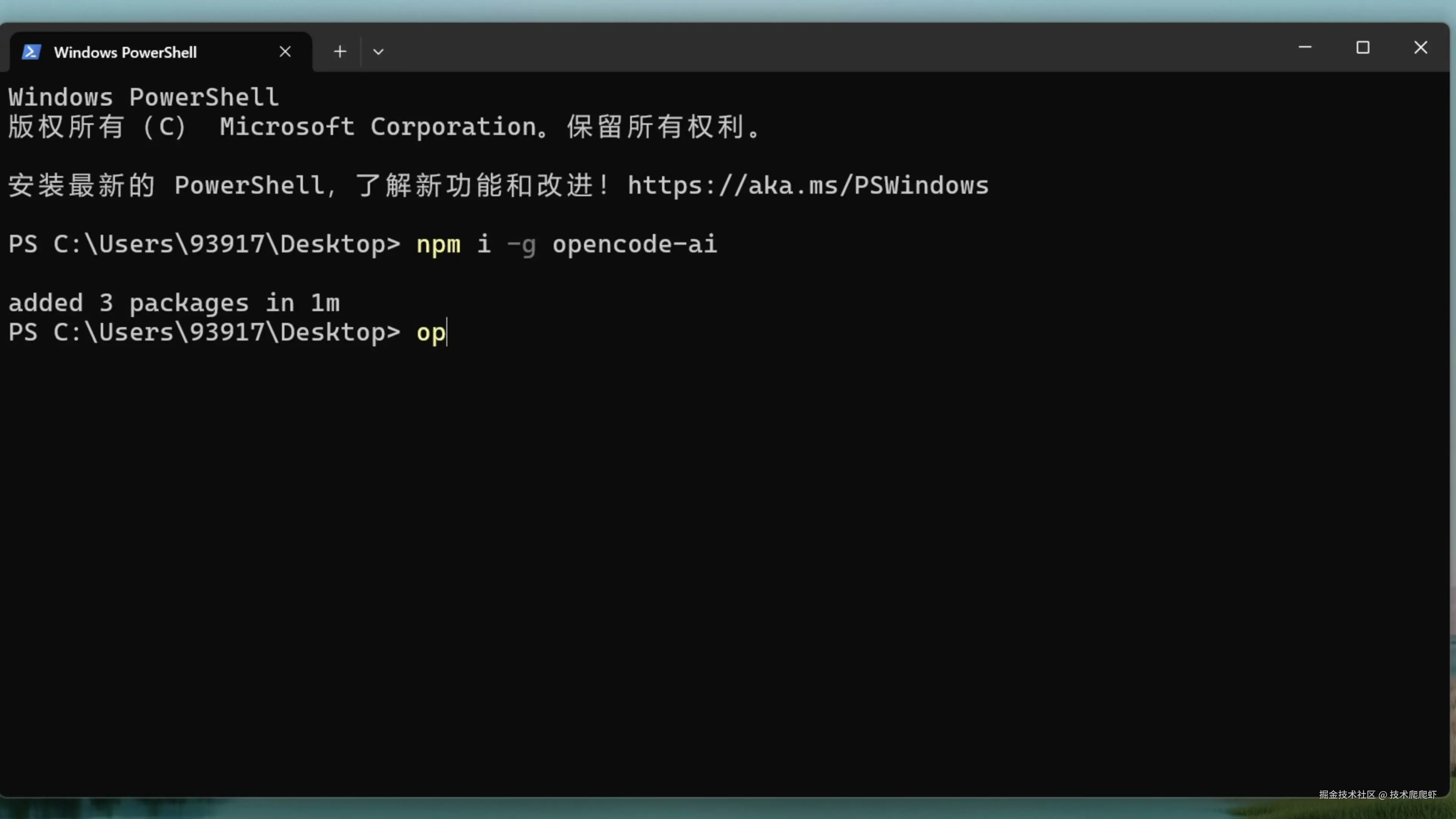
Task: Click the 掘金技术社区 watermark text
Action: 1348,794
